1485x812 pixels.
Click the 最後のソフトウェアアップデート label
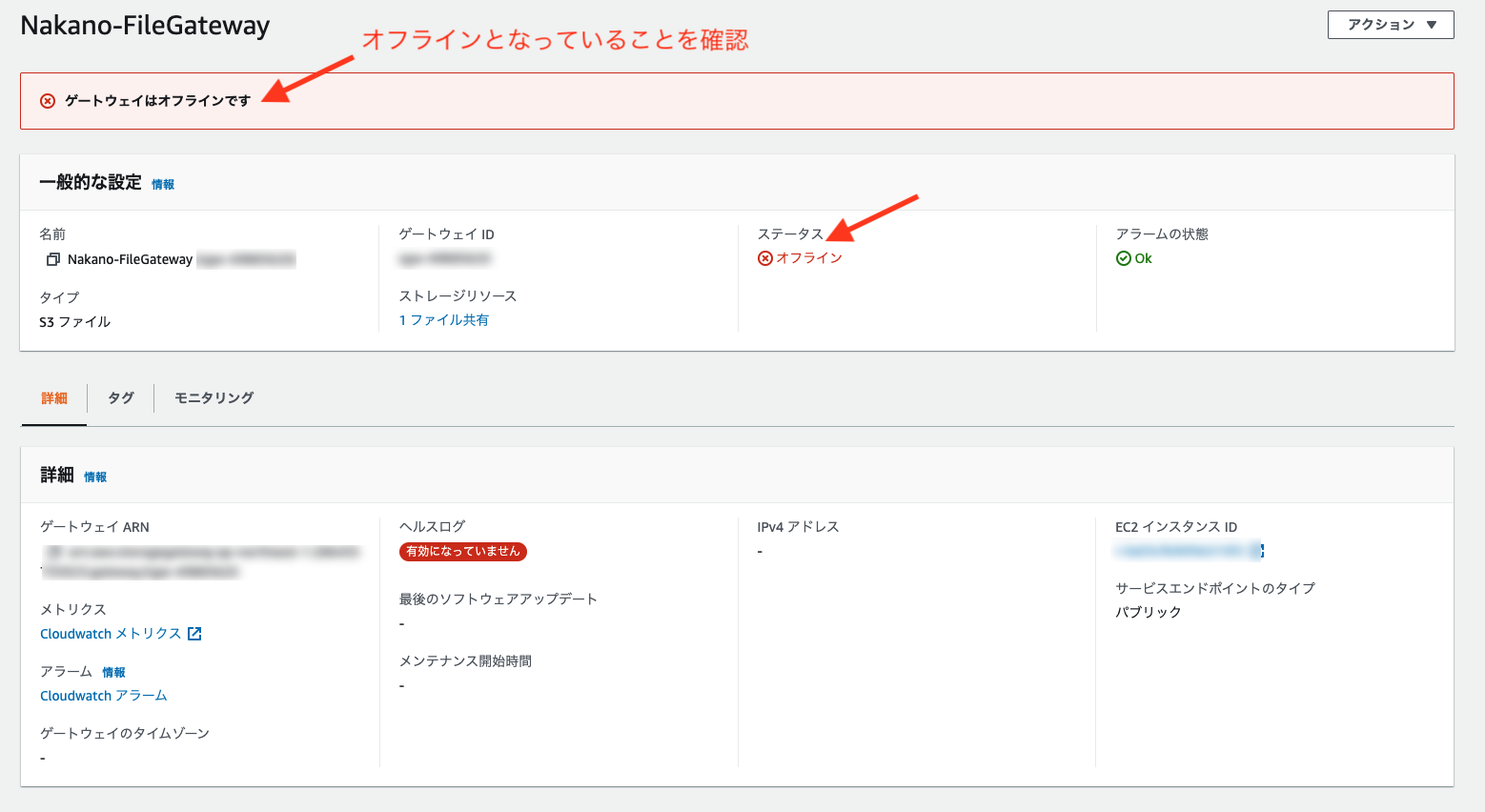click(x=498, y=599)
